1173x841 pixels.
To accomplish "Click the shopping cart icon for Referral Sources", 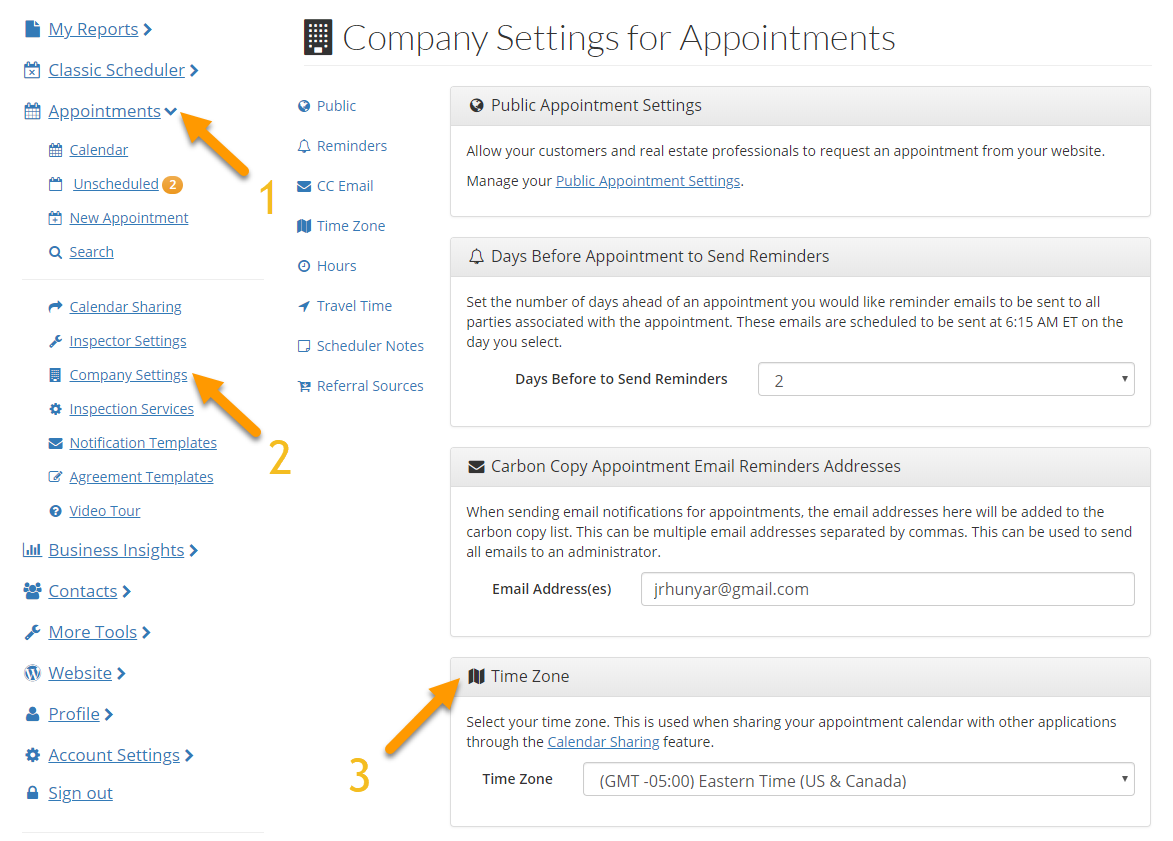I will pyautogui.click(x=304, y=386).
